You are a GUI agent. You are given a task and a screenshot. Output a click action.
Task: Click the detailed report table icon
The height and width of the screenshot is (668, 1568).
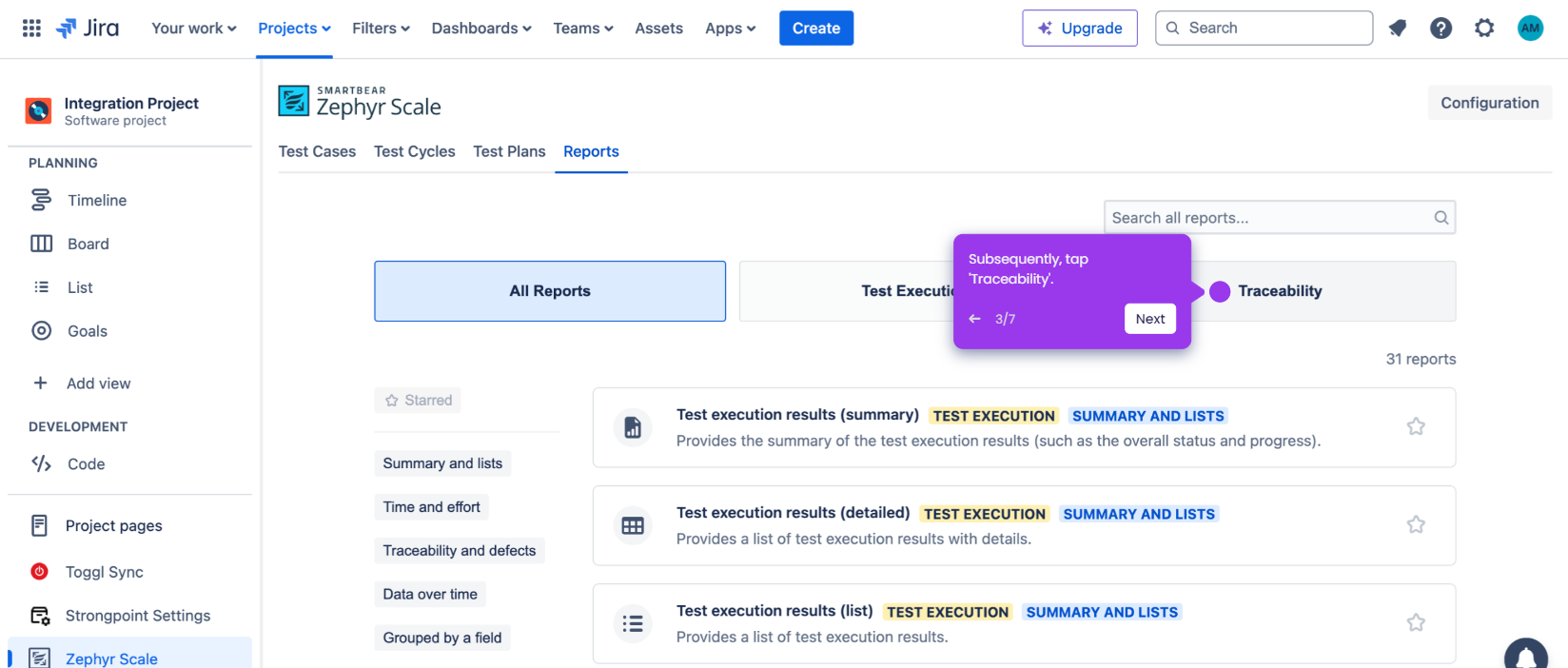633,526
